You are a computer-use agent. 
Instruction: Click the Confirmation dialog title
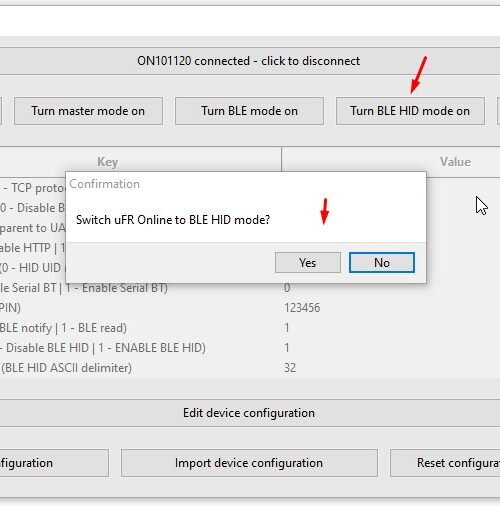[104, 184]
